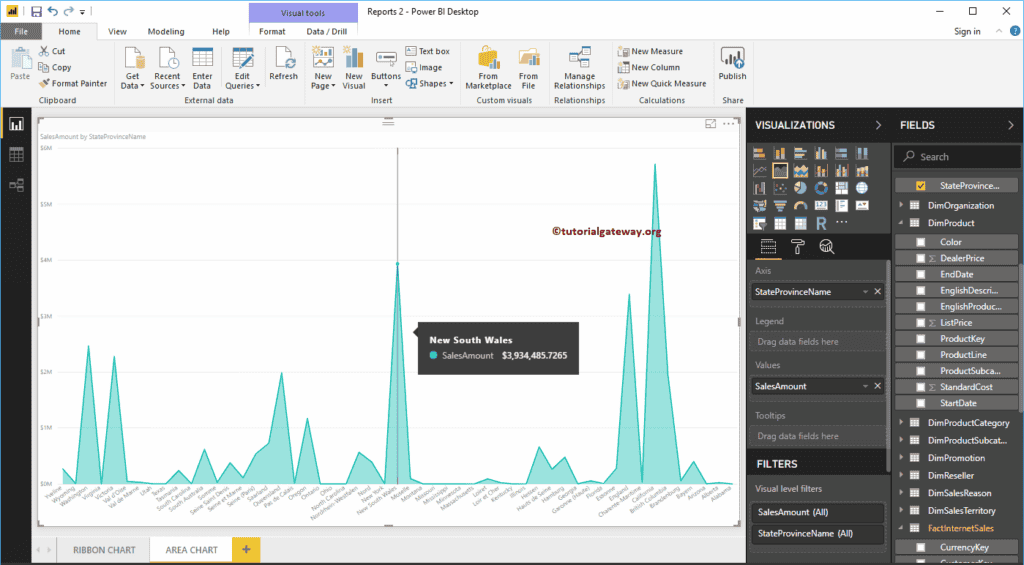This screenshot has width=1024, height=565.
Task: Open the Format visual tools tab
Action: [272, 31]
